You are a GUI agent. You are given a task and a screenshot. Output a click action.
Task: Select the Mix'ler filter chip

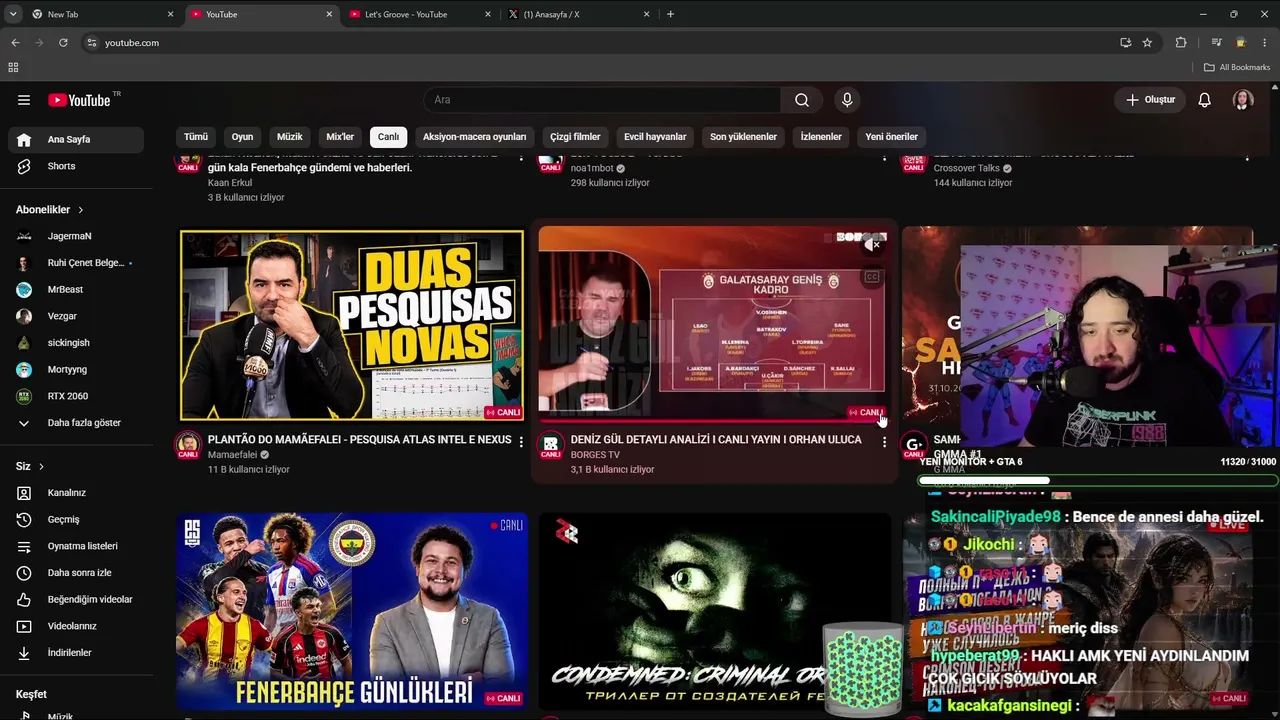(x=341, y=137)
